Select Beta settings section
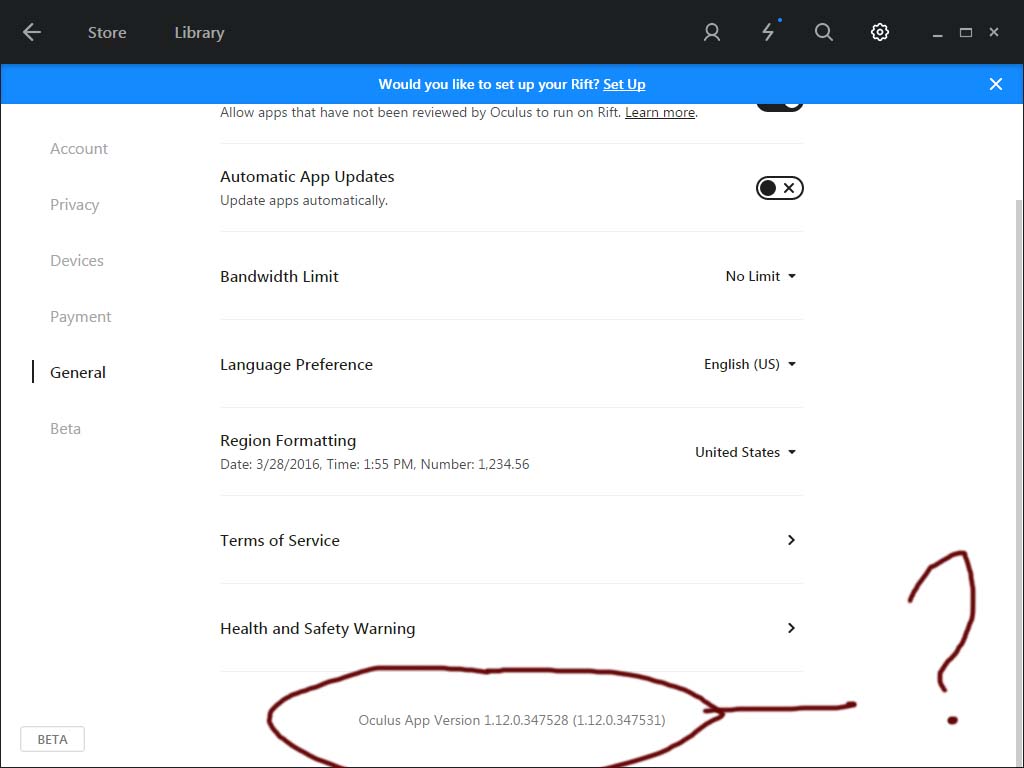The height and width of the screenshot is (768, 1024). (65, 428)
